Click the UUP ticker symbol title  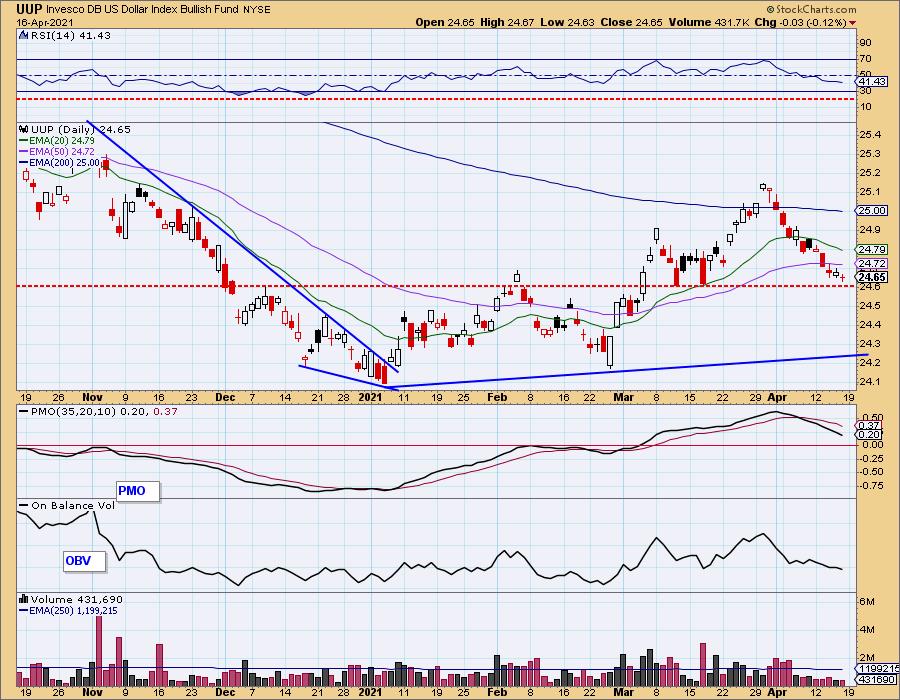click(x=29, y=9)
